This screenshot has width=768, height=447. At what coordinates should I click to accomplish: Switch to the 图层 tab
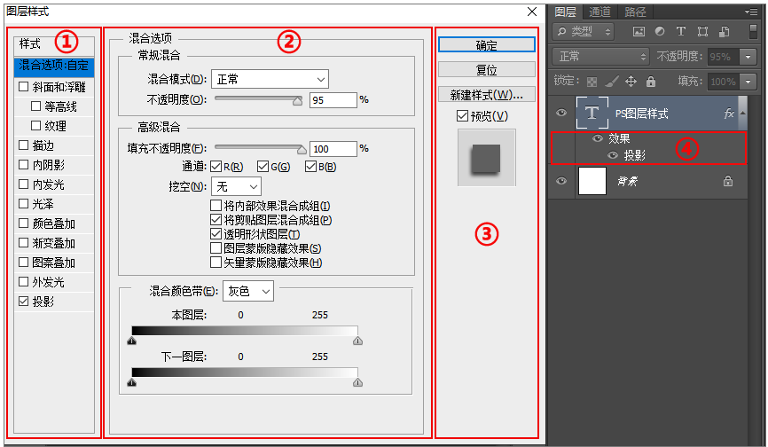click(565, 12)
